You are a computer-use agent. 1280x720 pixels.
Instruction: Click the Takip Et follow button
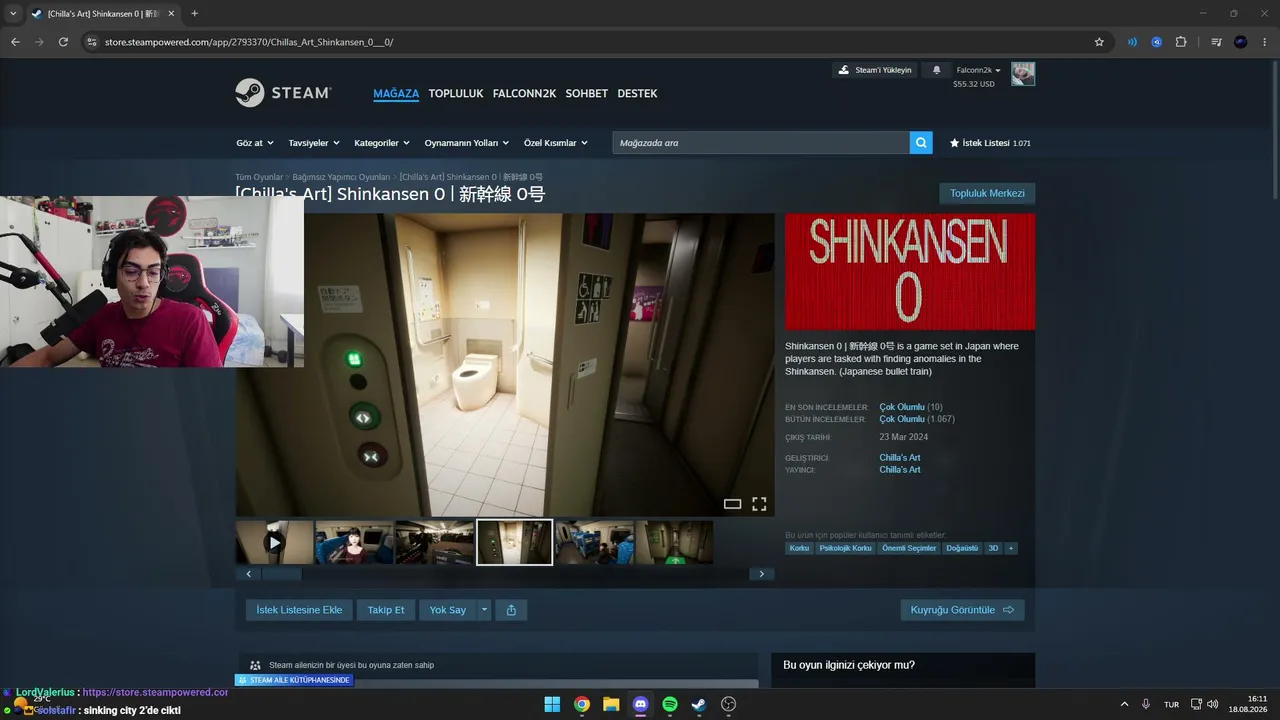pyautogui.click(x=386, y=610)
